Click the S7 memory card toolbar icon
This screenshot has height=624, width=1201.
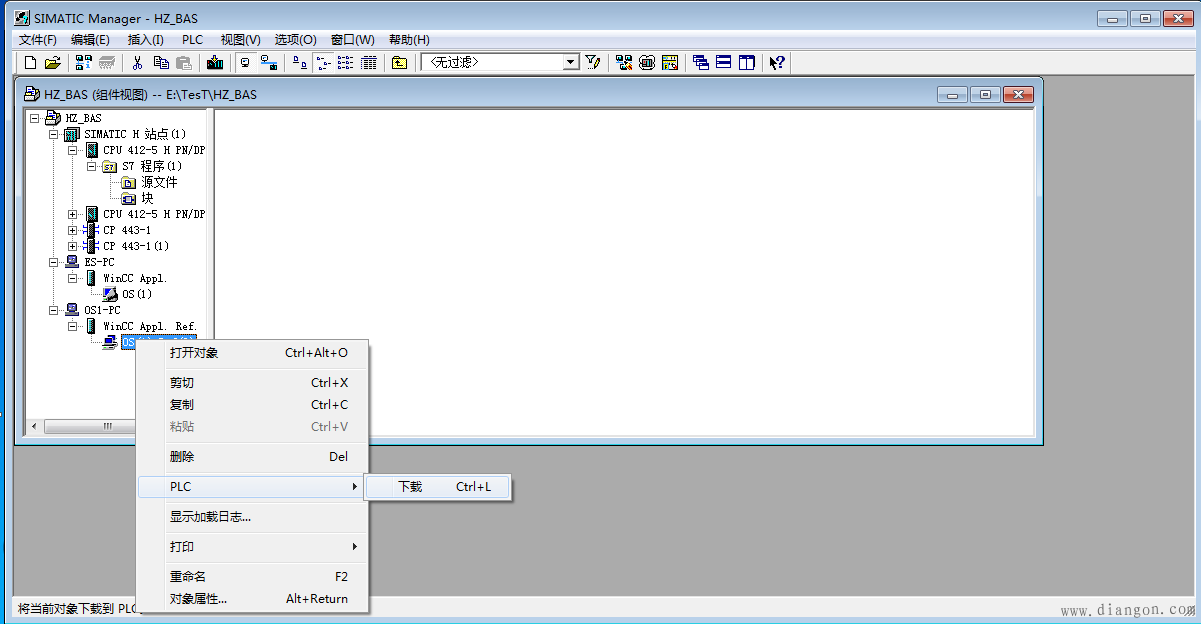[x=106, y=62]
